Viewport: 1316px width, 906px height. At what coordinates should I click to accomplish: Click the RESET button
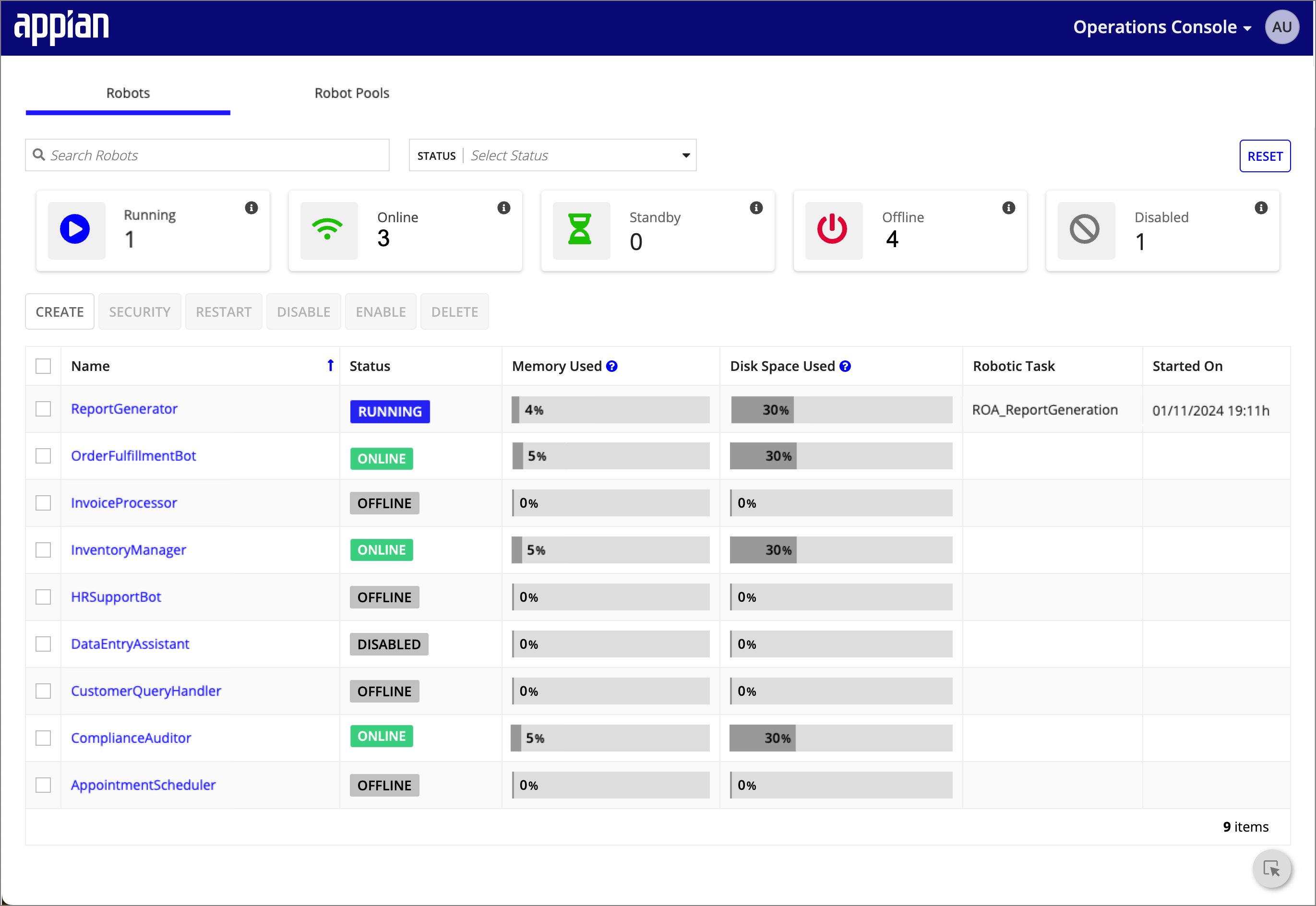1265,155
